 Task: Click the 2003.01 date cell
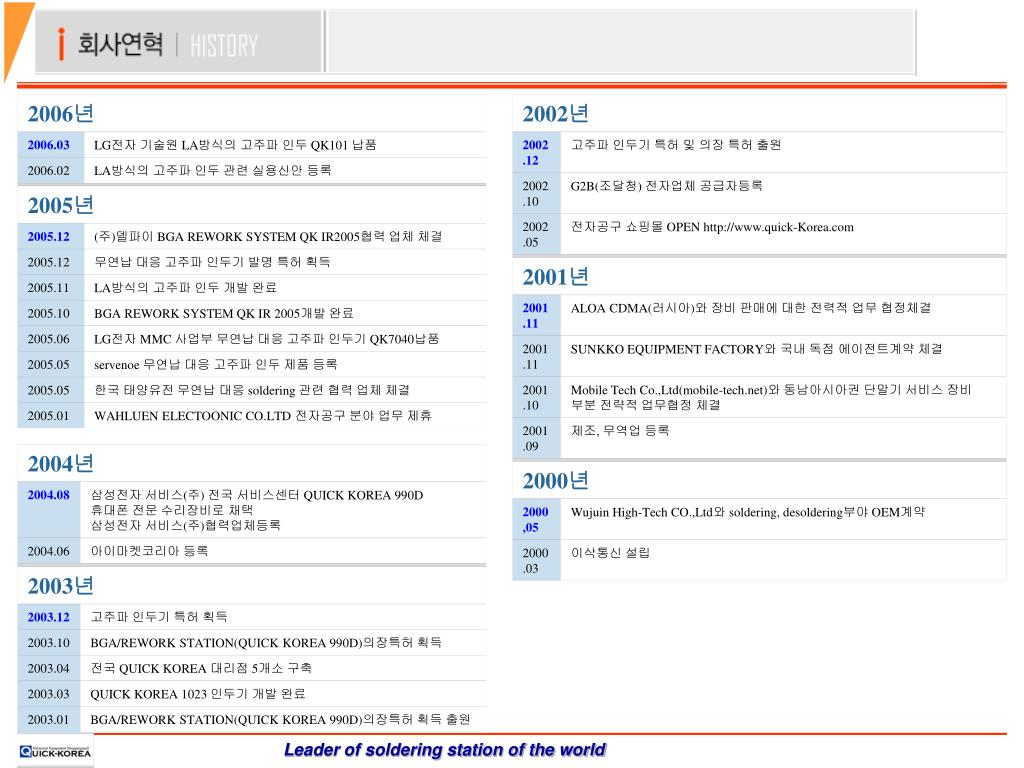tap(48, 720)
